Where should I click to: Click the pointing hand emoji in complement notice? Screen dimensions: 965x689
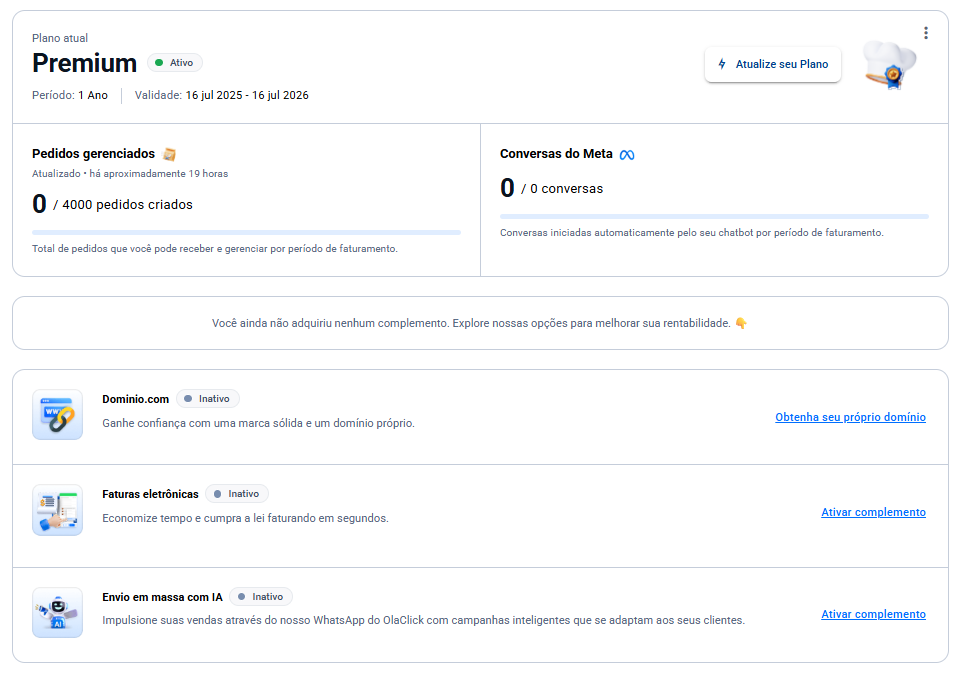point(741,324)
